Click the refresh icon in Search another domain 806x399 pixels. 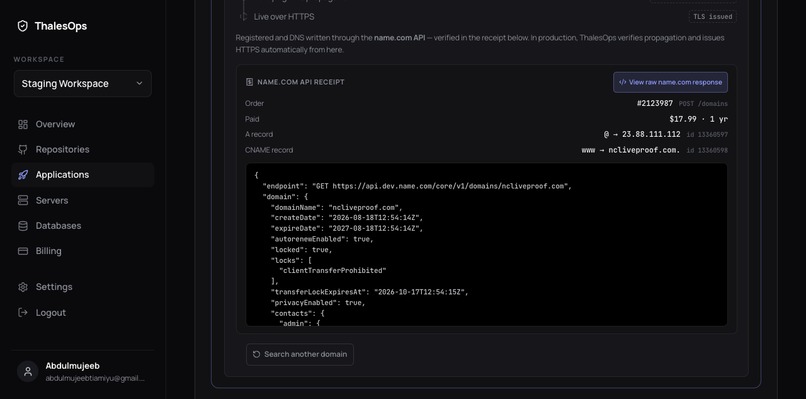[x=257, y=354]
